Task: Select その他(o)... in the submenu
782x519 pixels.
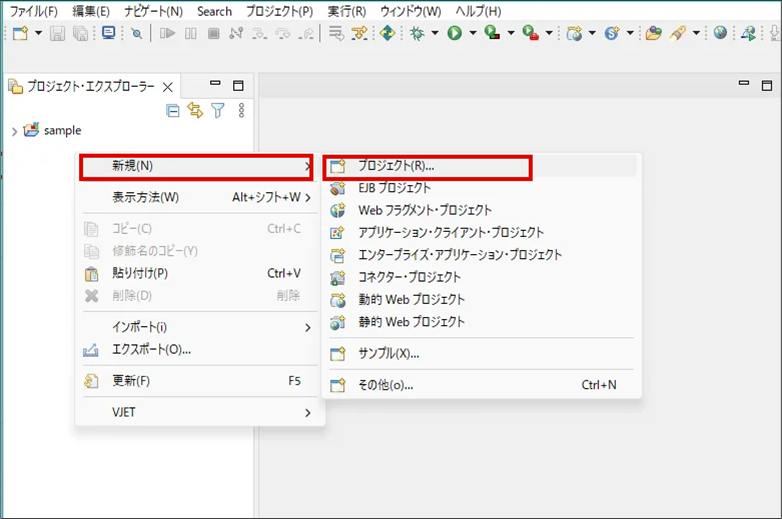Action: (x=385, y=384)
